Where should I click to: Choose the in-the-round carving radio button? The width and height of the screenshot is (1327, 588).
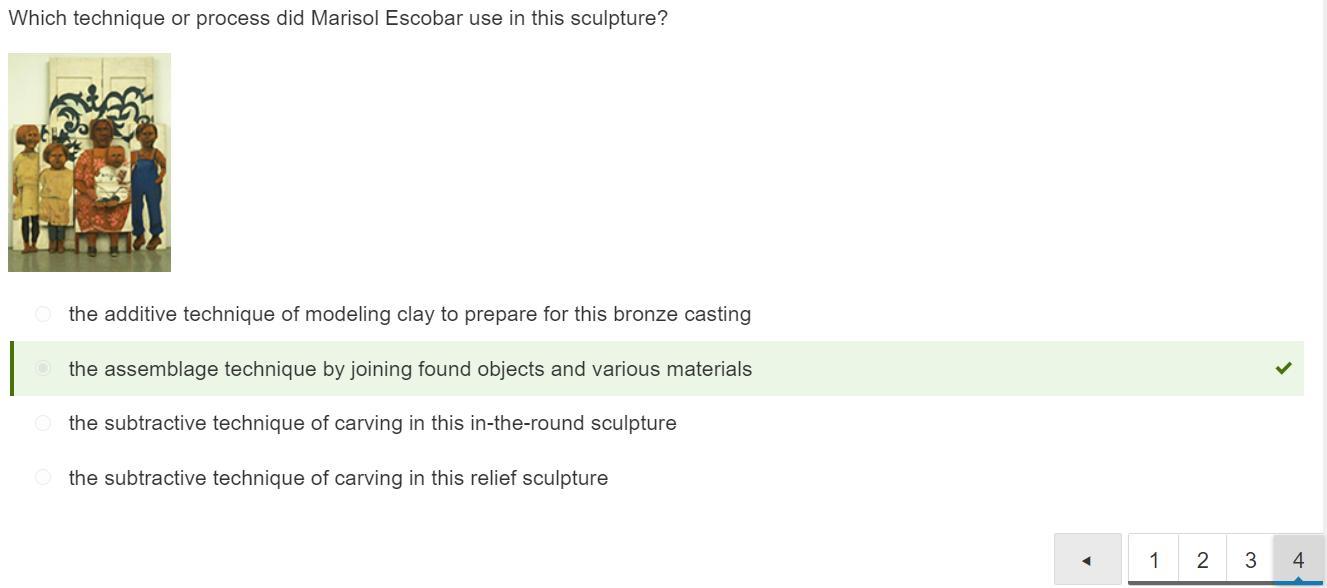43,423
